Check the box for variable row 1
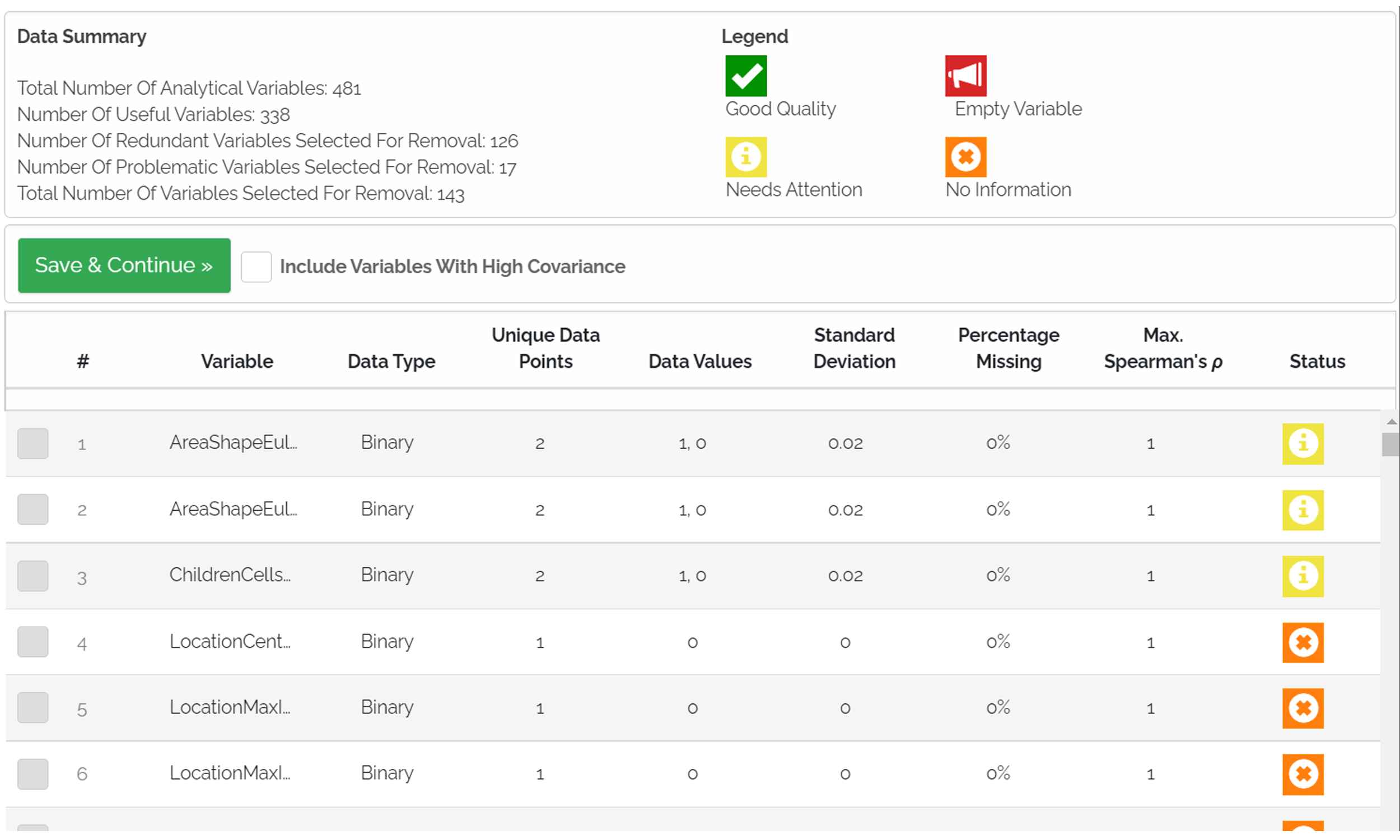This screenshot has width=1400, height=840. (x=33, y=443)
